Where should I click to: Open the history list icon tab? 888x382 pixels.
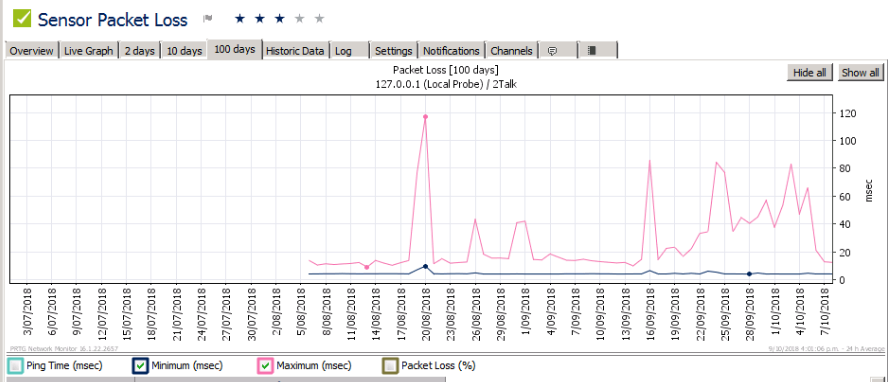click(x=597, y=50)
